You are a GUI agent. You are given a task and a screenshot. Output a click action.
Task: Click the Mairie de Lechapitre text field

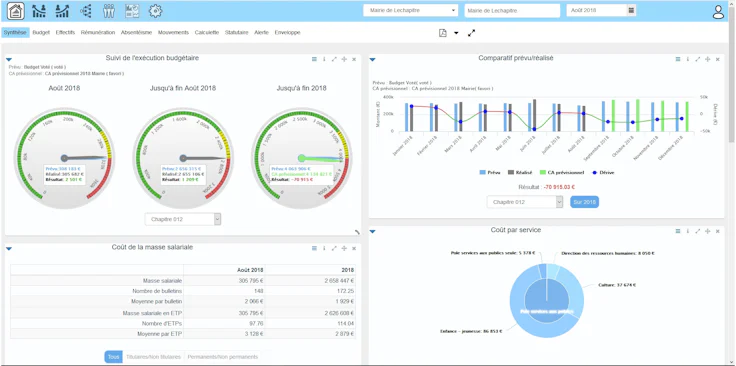pos(512,10)
